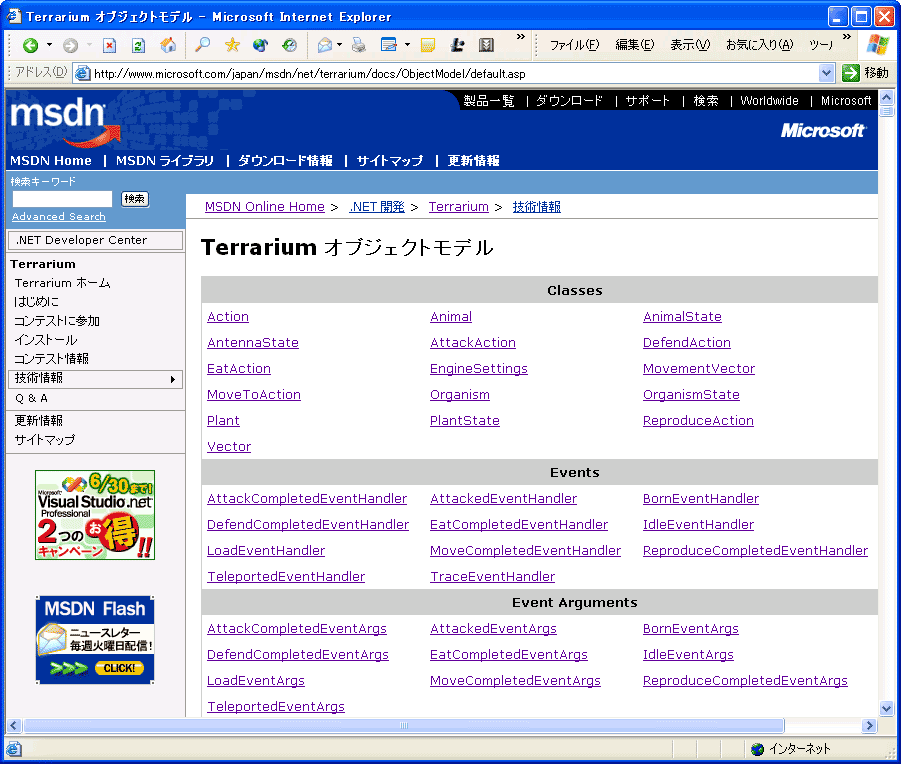Click the 検索 search button

(x=134, y=199)
